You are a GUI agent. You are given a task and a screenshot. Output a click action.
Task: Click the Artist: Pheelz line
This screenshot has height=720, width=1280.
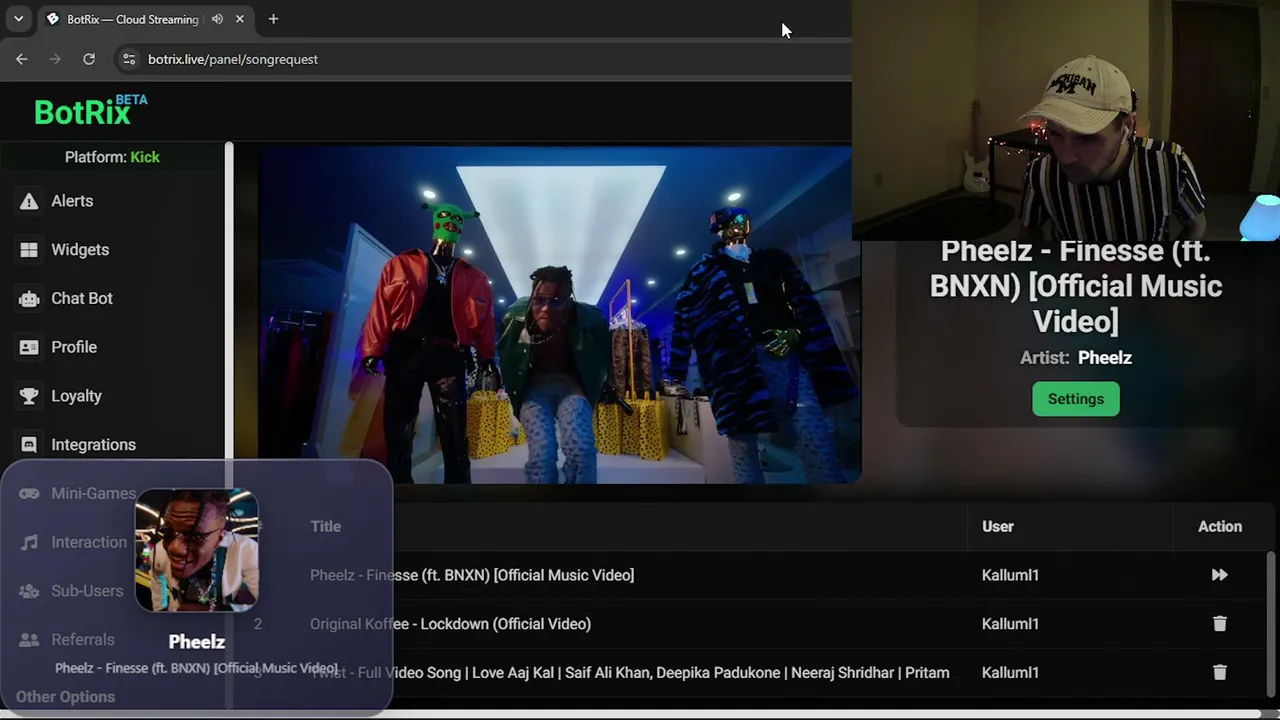(1076, 358)
